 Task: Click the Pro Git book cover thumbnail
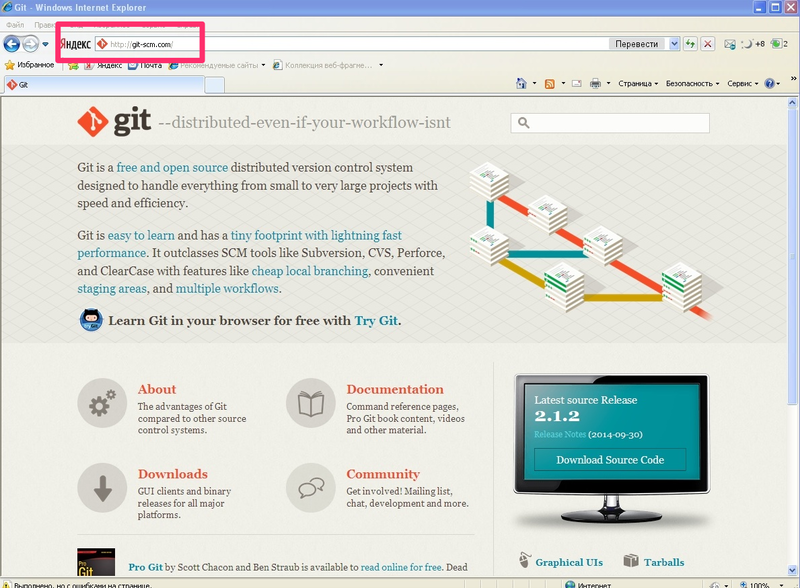point(96,562)
